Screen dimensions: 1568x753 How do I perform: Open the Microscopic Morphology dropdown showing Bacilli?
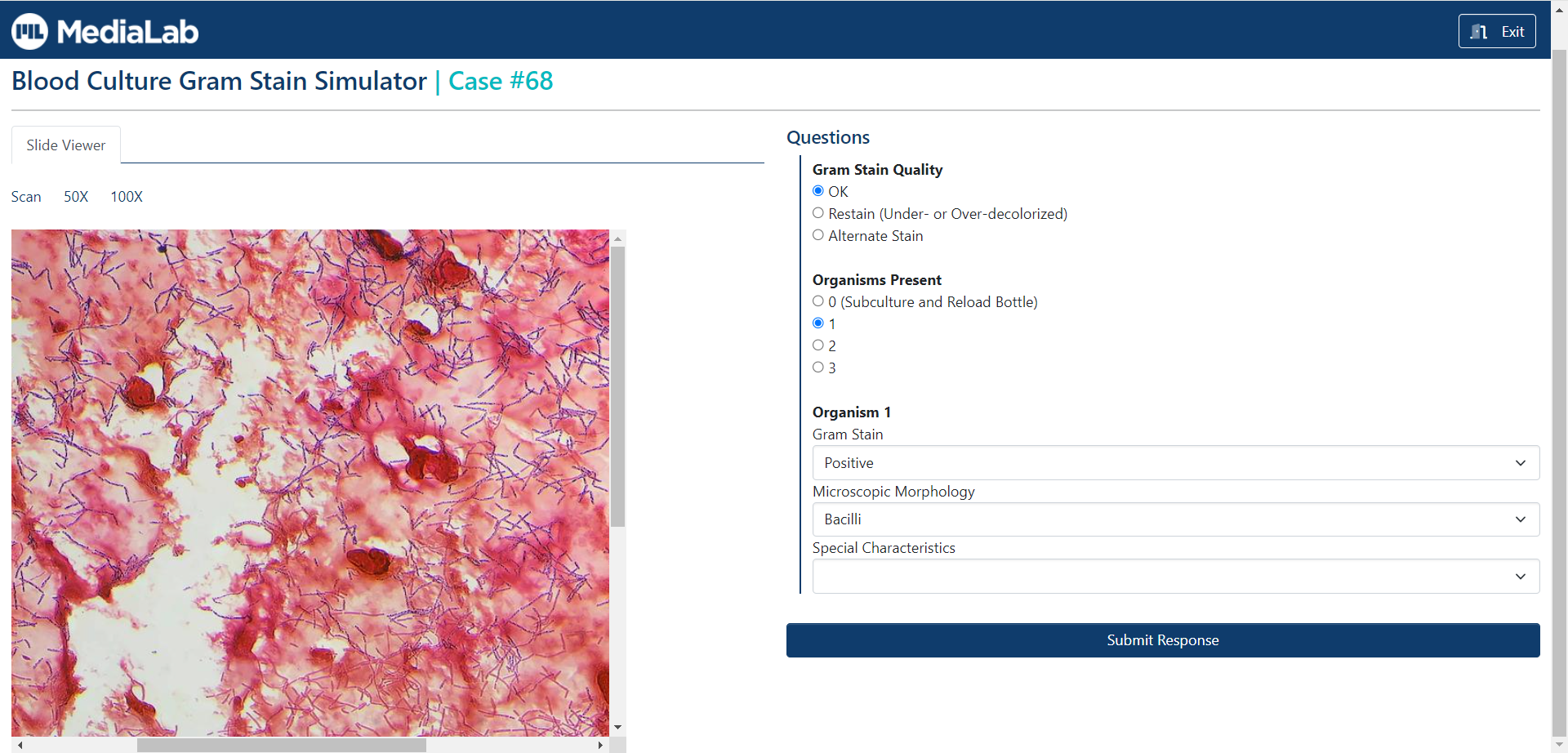[1176, 519]
